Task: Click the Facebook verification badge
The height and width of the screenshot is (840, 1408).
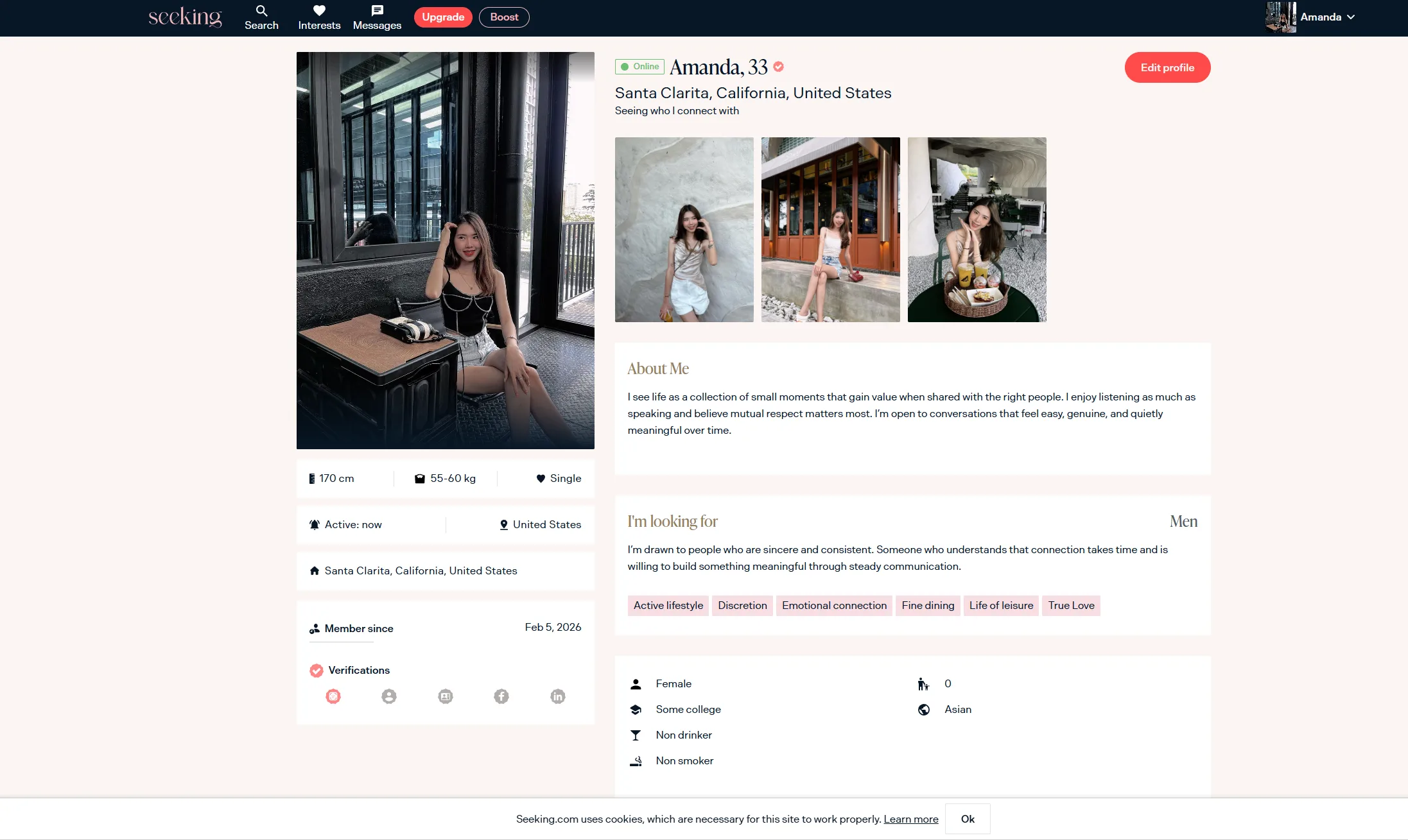Action: (x=501, y=696)
